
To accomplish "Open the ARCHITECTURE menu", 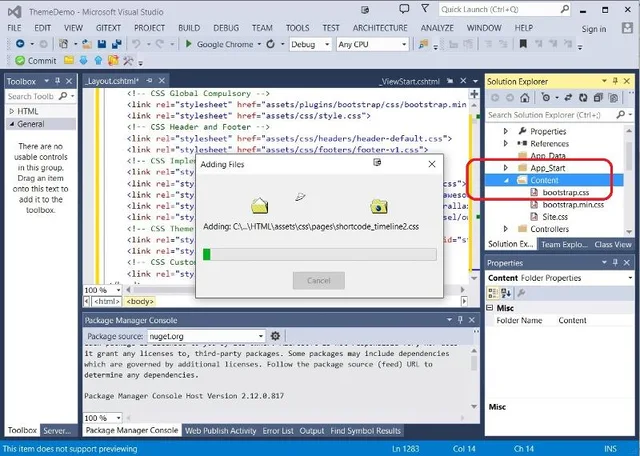I will click(x=380, y=28).
